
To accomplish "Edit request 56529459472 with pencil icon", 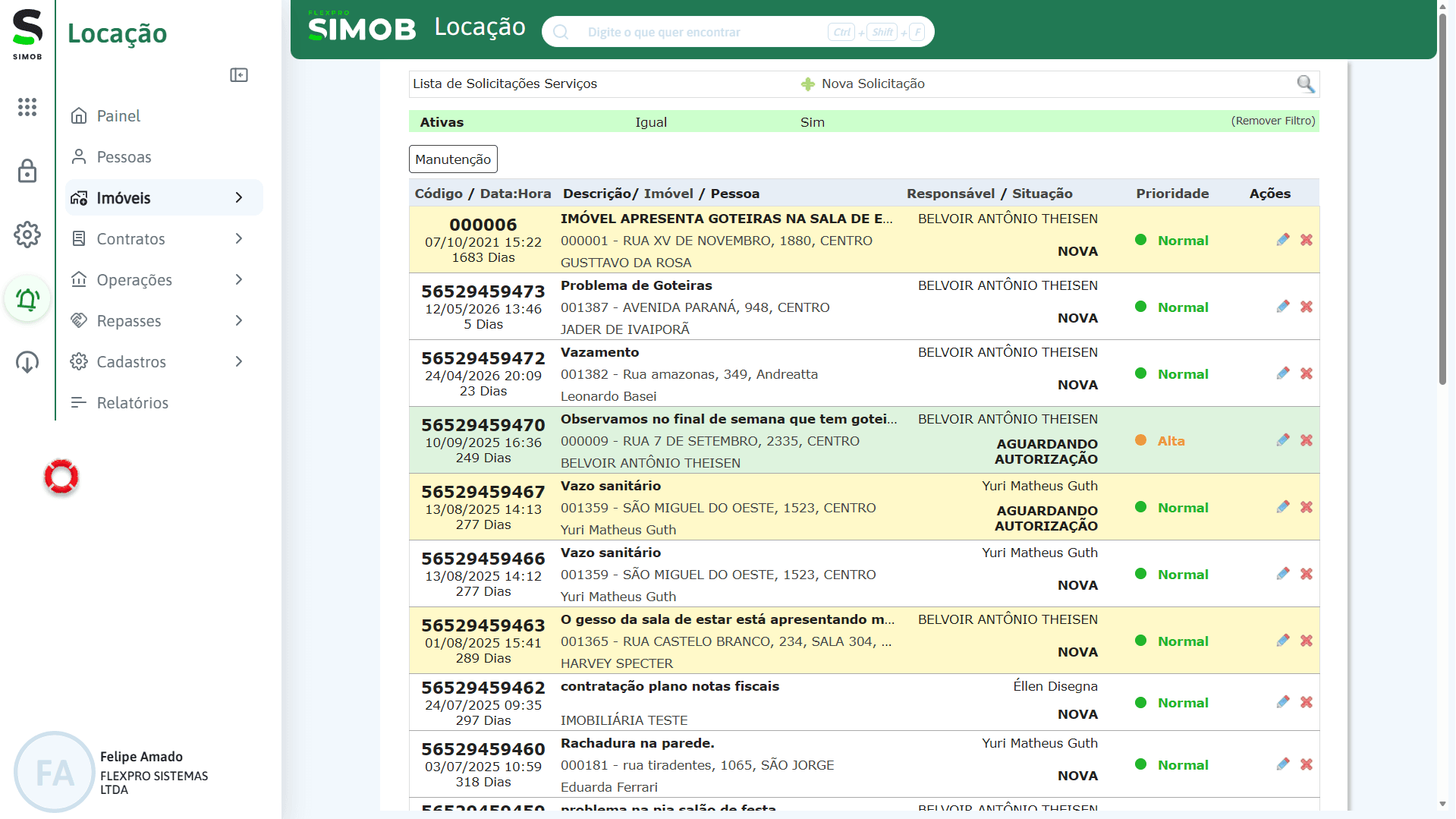I will 1283,373.
